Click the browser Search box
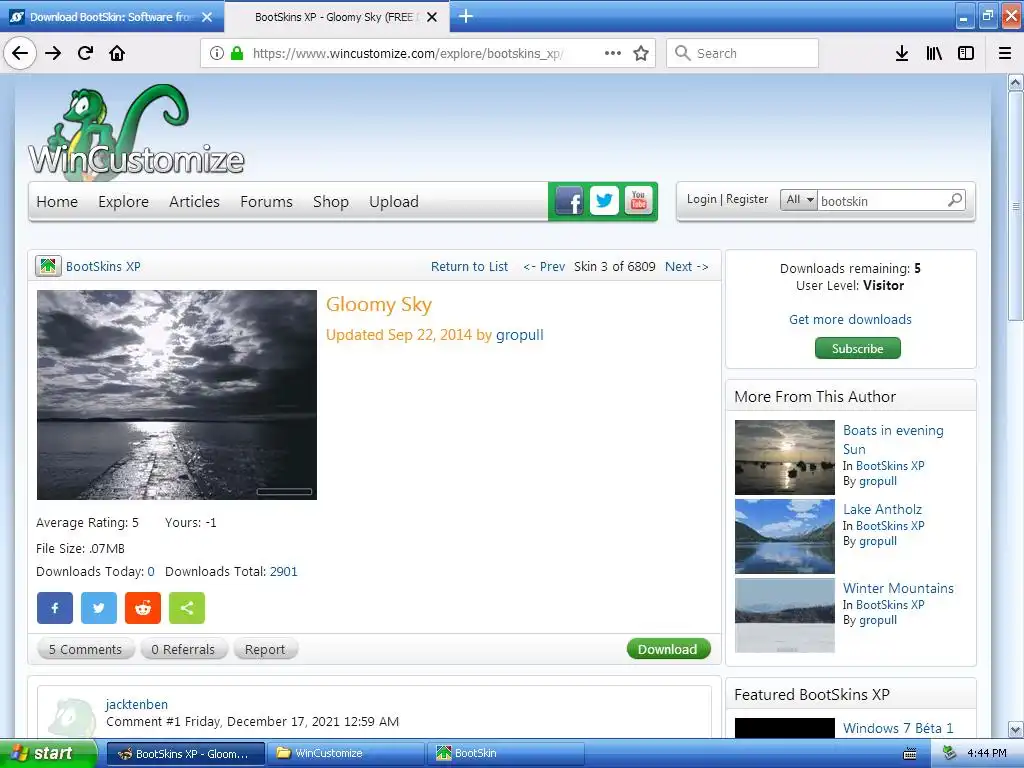This screenshot has height=768, width=1024. coord(743,53)
